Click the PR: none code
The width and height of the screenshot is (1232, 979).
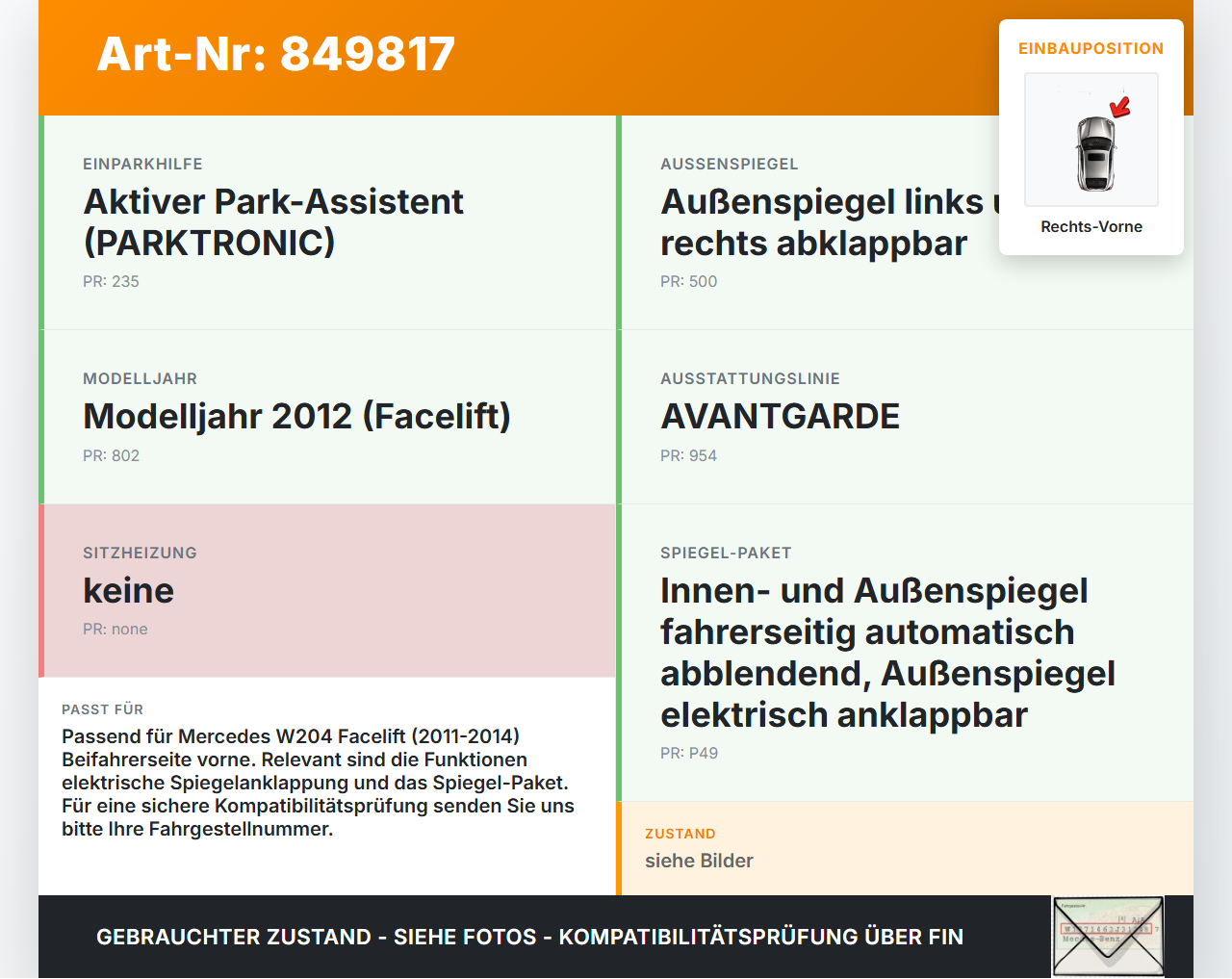tap(115, 630)
